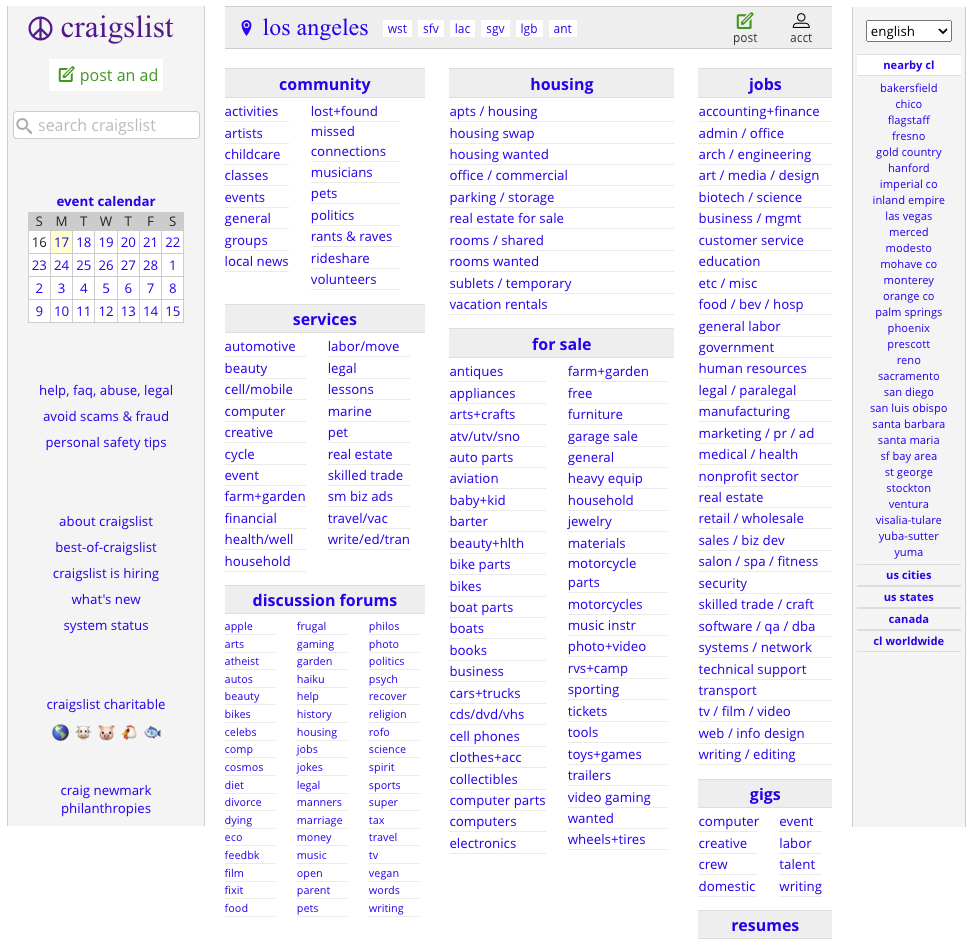Open best-of-craigslist

tap(105, 547)
